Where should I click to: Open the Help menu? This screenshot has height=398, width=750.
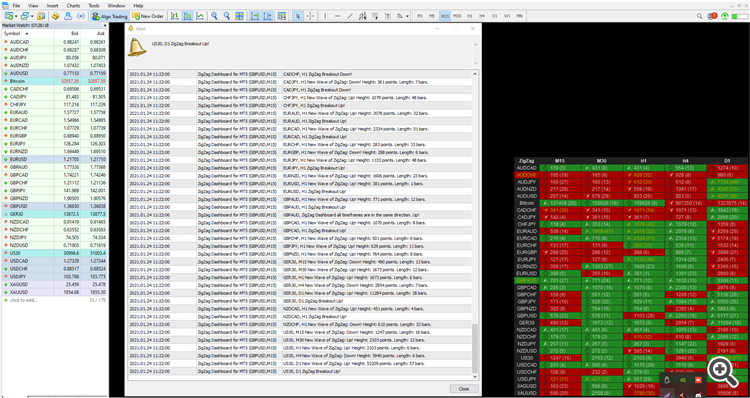pyautogui.click(x=138, y=6)
